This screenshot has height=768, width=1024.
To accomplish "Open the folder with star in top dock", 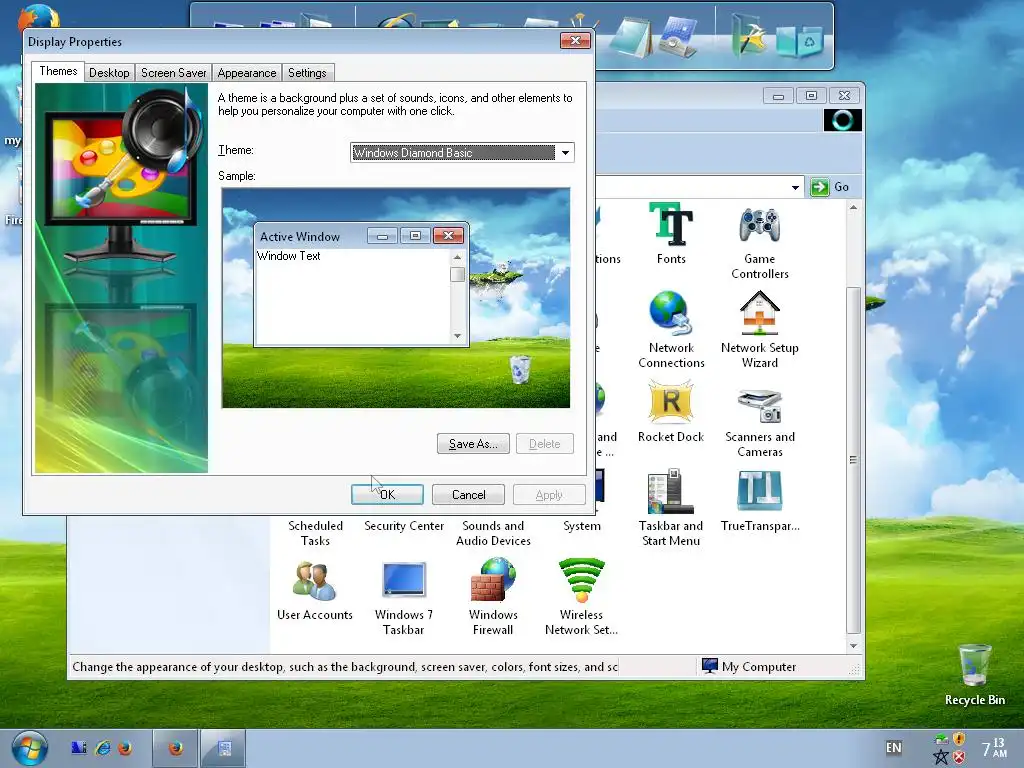I will tap(750, 36).
